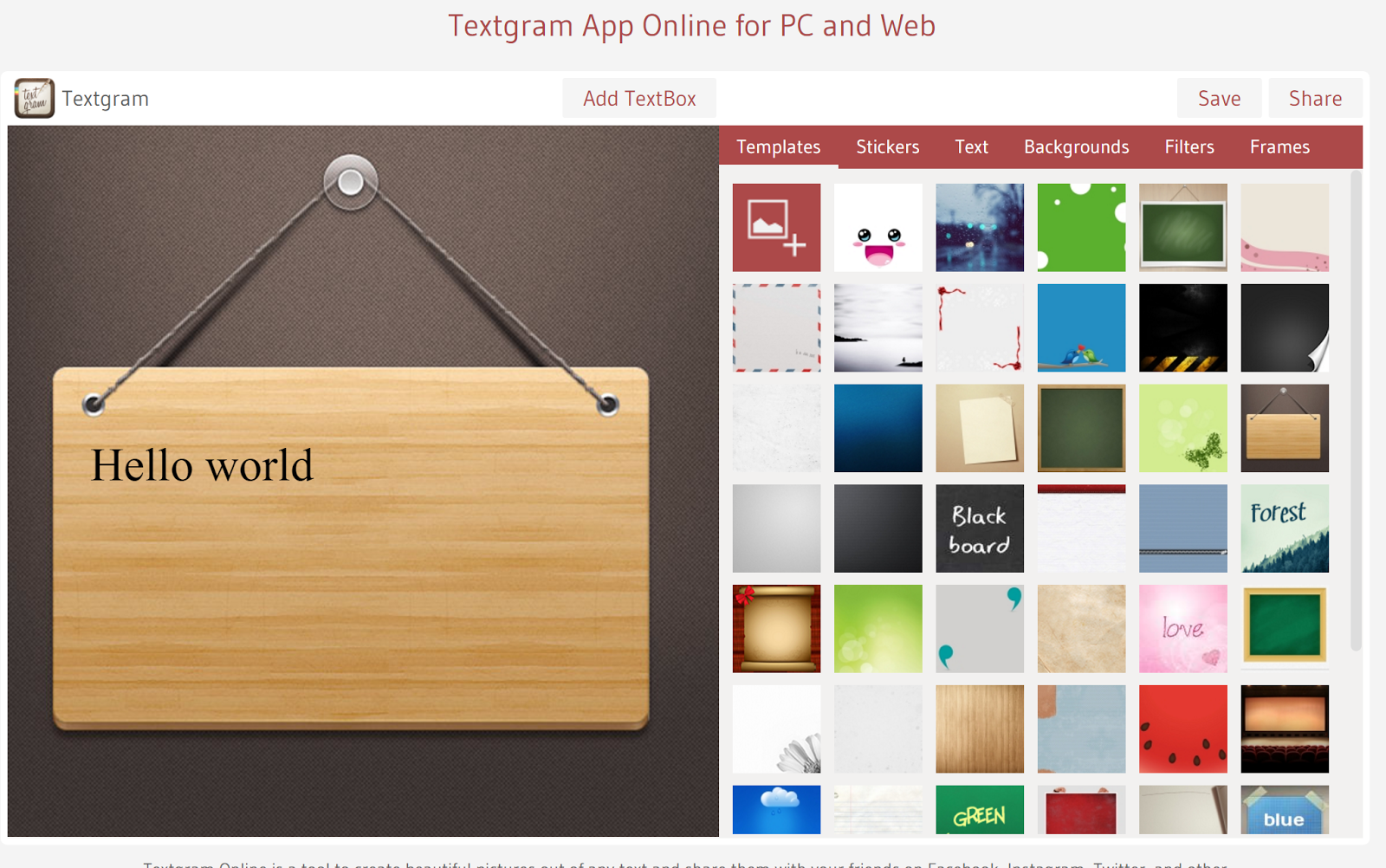This screenshot has width=1386, height=868.
Task: Select the green polka dot background template
Action: pyautogui.click(x=1080, y=227)
